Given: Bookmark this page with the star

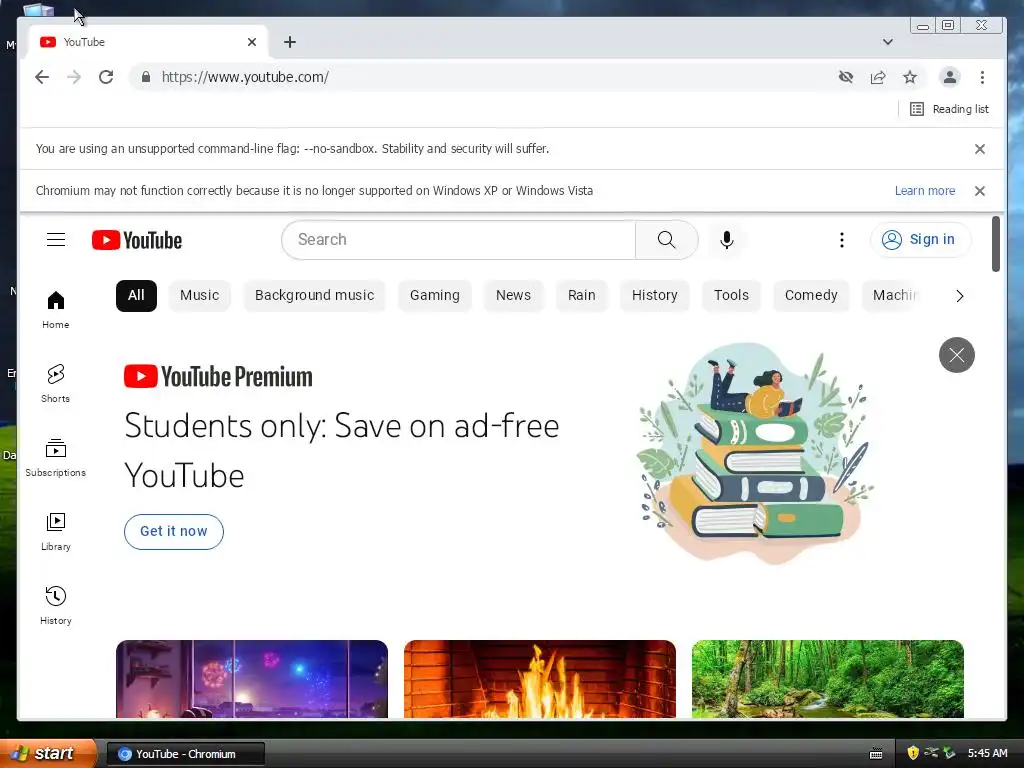Looking at the screenshot, I should coord(910,77).
